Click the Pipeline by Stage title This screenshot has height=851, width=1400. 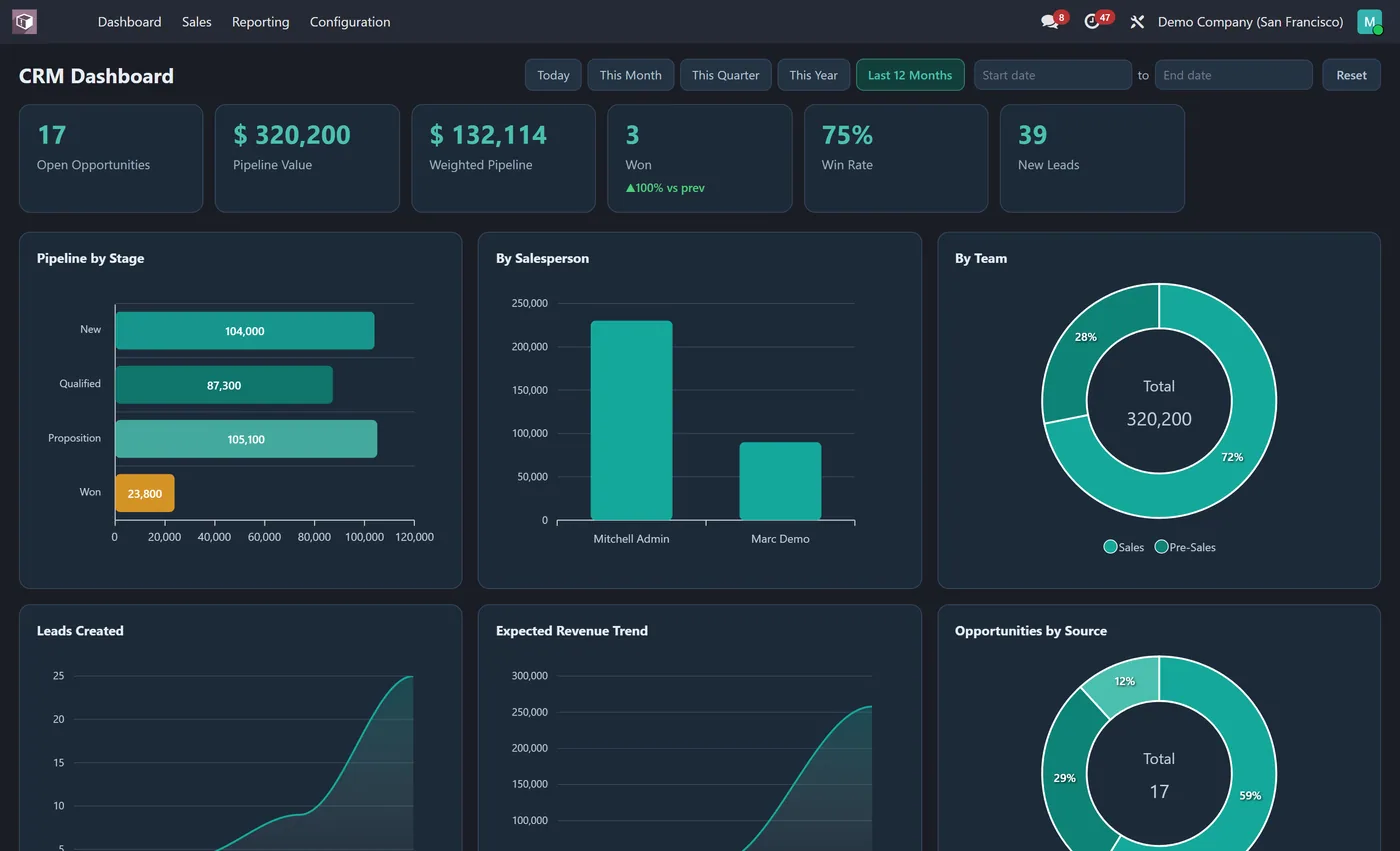point(90,258)
